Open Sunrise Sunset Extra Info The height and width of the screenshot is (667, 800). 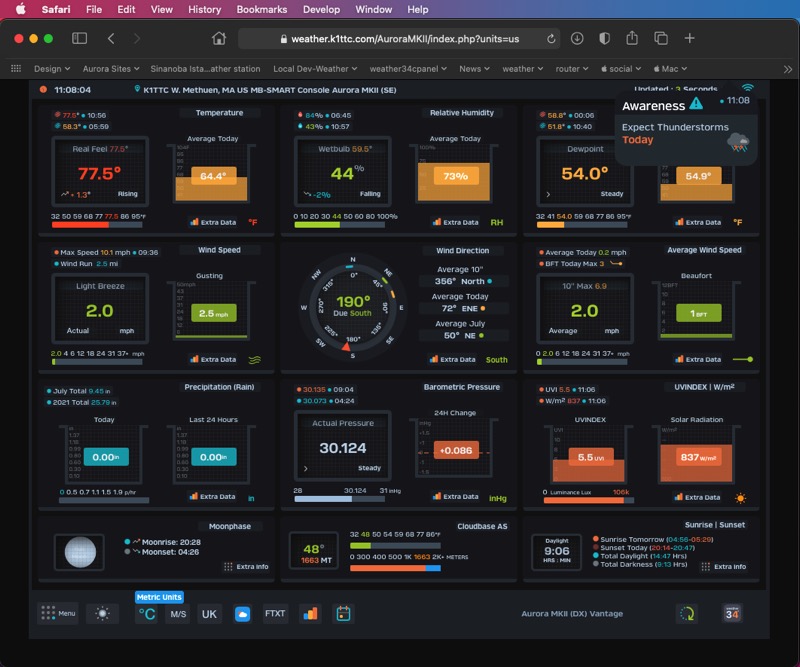point(724,566)
